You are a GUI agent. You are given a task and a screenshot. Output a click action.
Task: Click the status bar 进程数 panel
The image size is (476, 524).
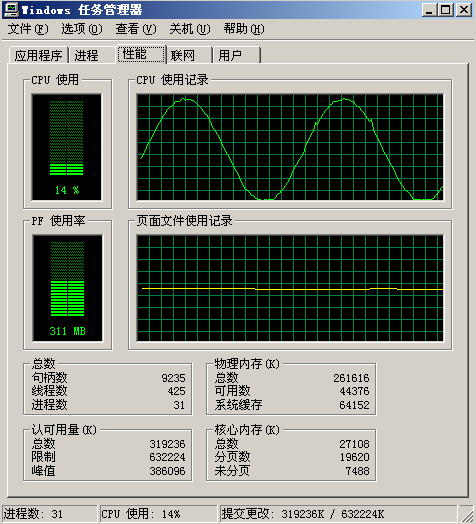pos(49,514)
